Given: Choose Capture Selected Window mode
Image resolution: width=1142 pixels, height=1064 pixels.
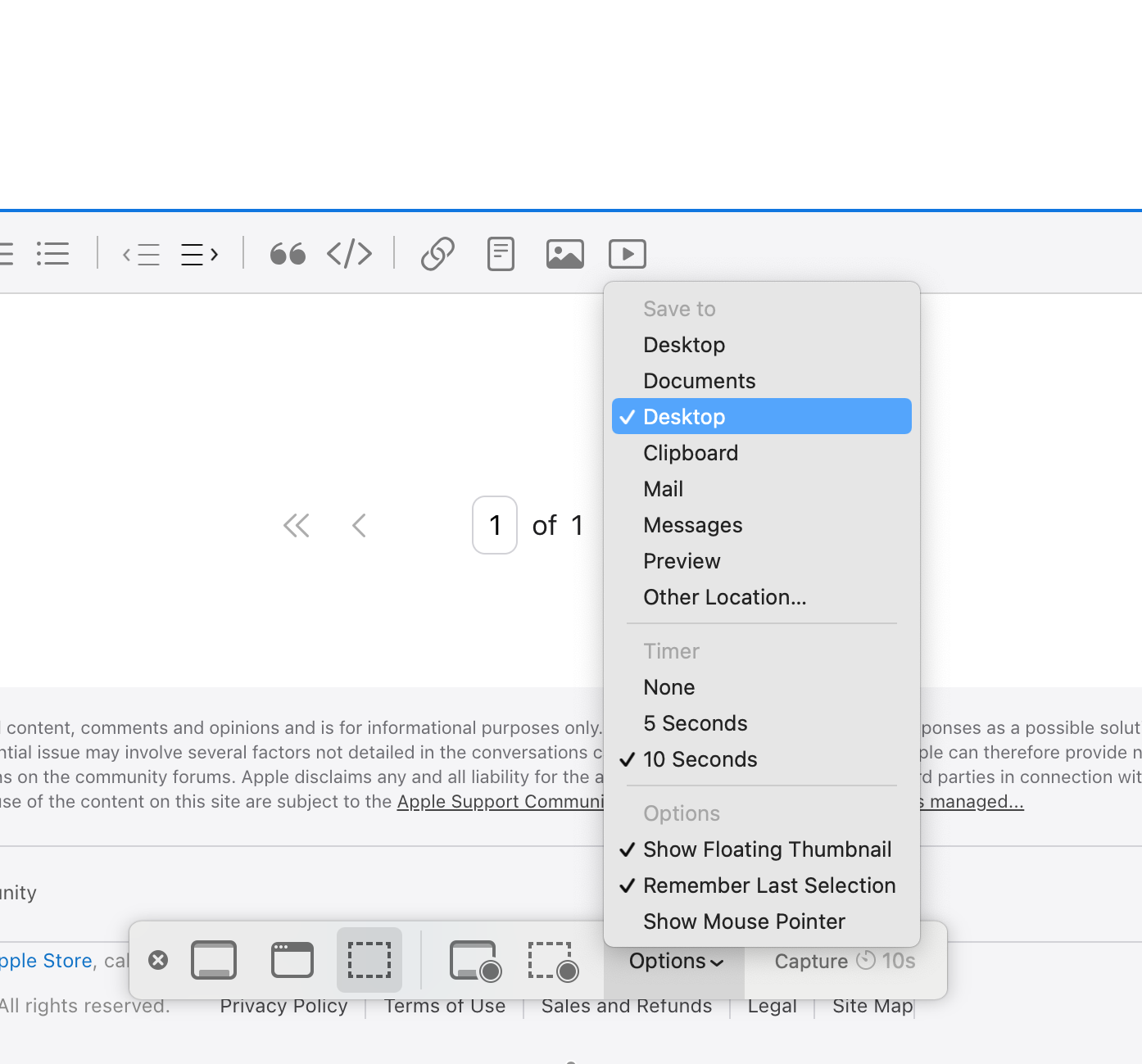Looking at the screenshot, I should (292, 960).
